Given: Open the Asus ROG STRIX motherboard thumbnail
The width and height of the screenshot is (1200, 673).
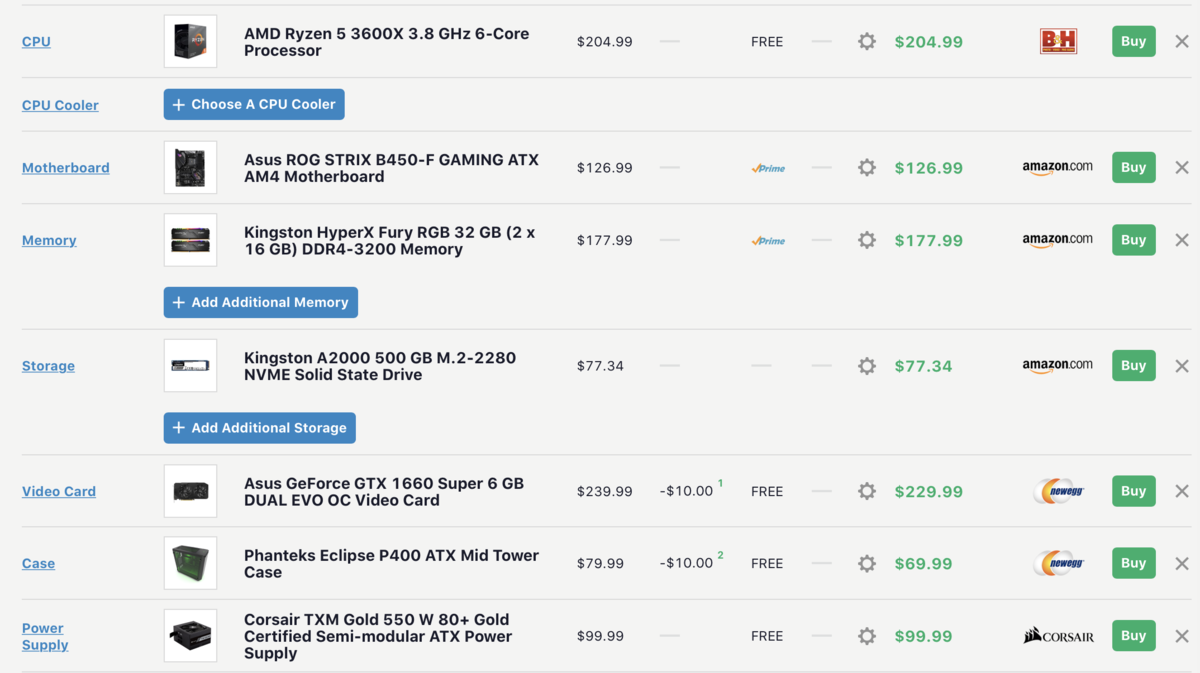Looking at the screenshot, I should pos(190,168).
